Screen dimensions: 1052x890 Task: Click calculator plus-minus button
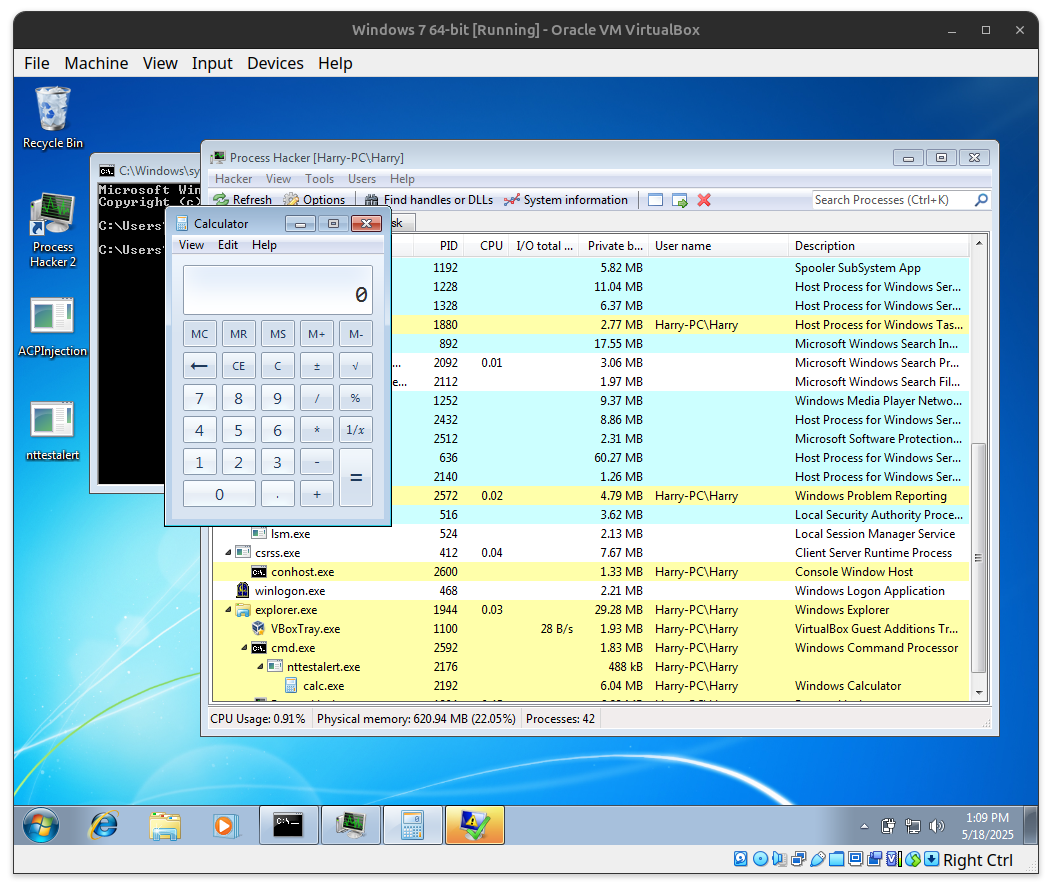[317, 366]
